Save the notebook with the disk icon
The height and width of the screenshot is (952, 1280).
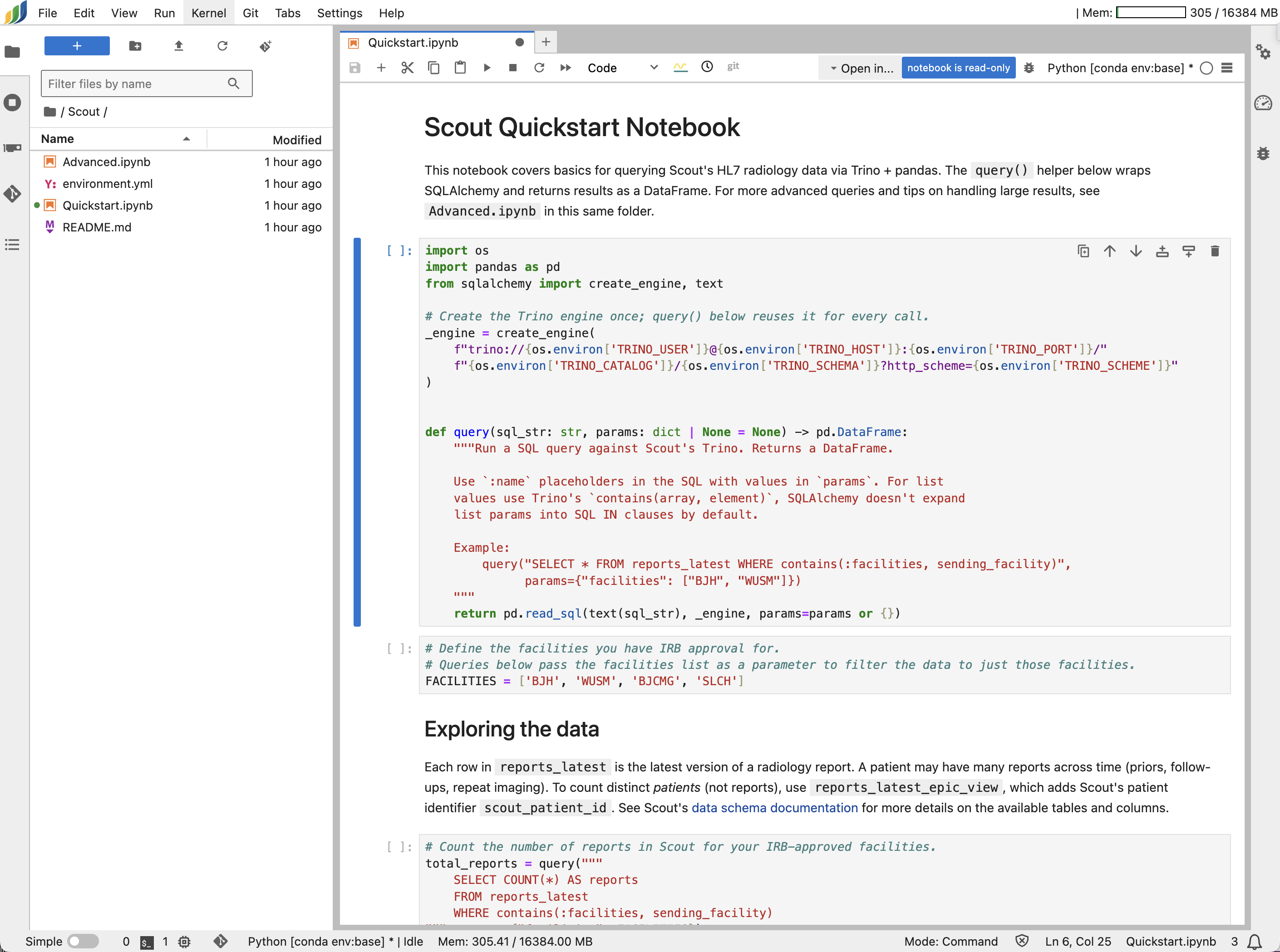354,68
